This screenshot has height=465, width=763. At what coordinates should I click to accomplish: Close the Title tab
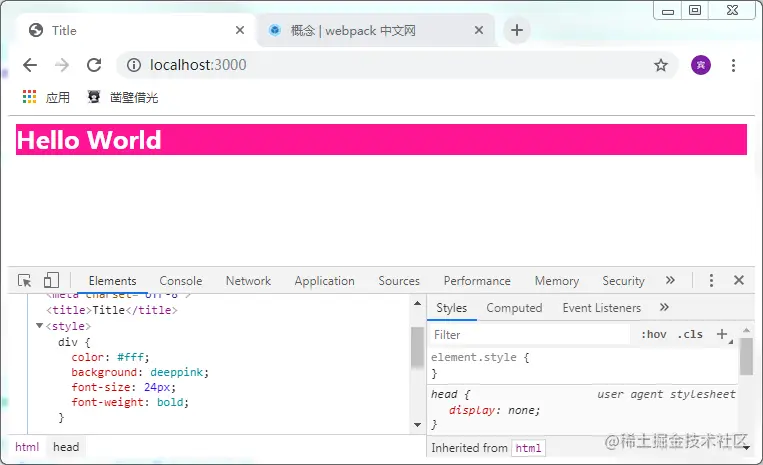click(239, 30)
